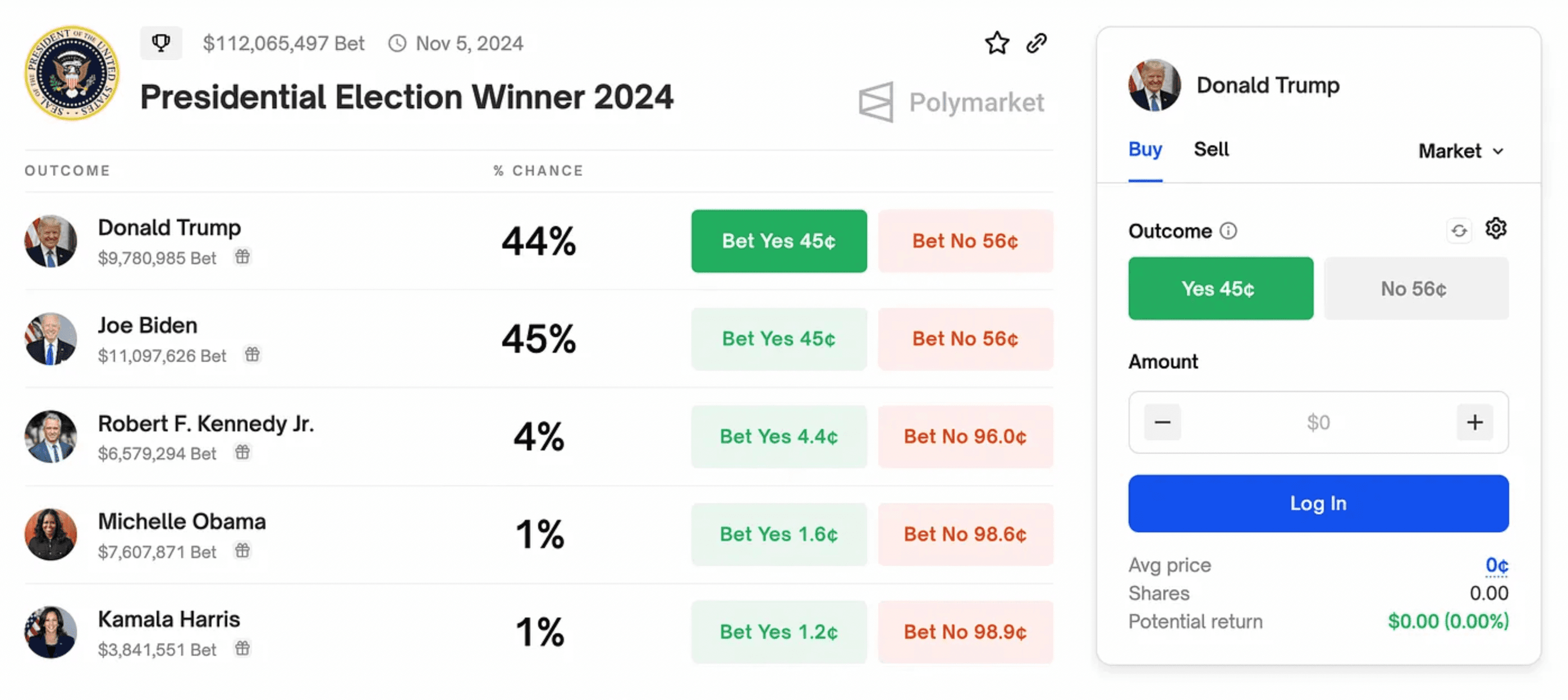
Task: Select the No 56¢ outcome option
Action: click(x=1415, y=288)
